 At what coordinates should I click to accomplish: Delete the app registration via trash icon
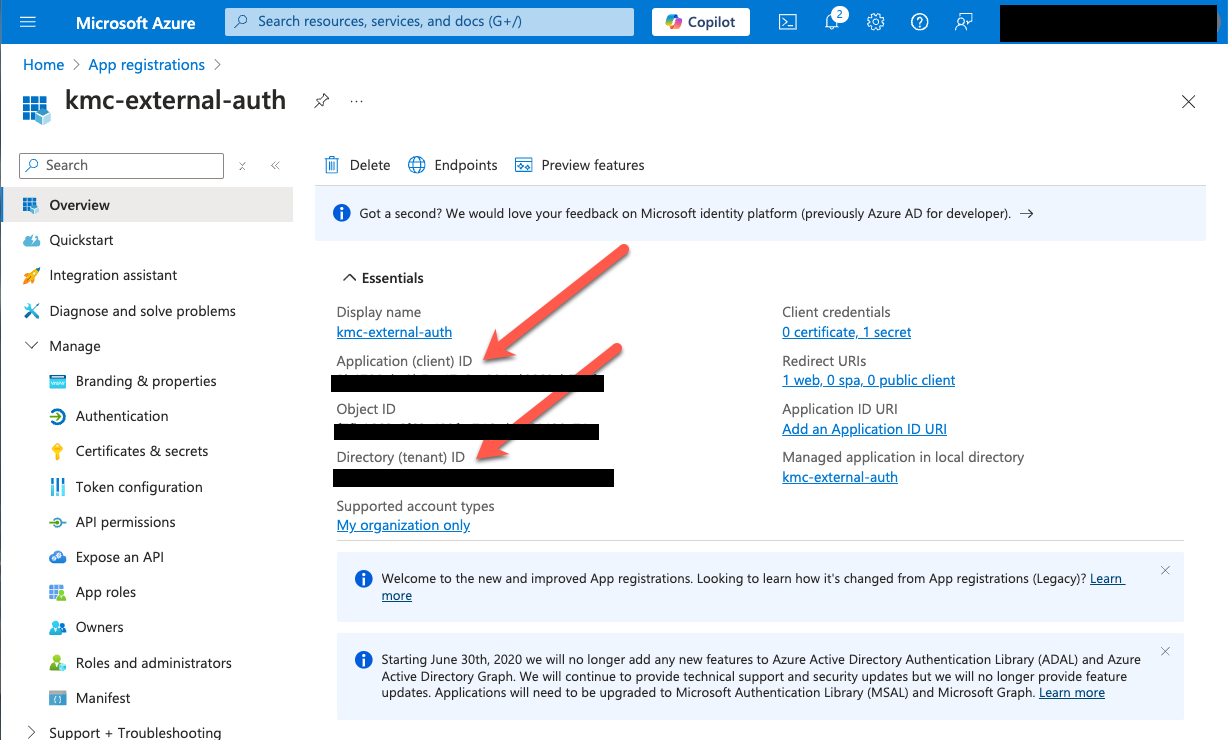[355, 164]
